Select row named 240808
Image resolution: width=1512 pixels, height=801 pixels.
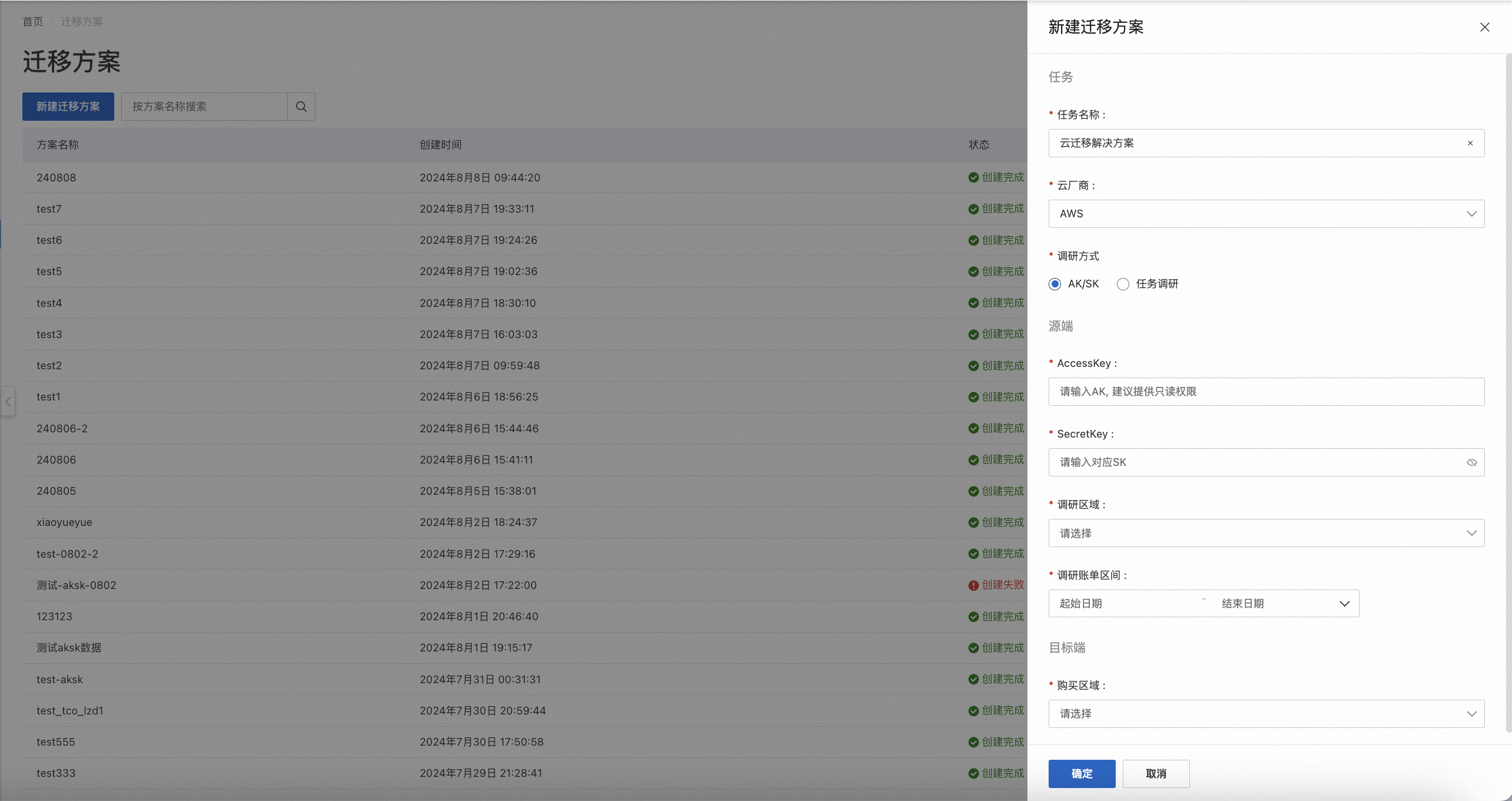coord(525,177)
